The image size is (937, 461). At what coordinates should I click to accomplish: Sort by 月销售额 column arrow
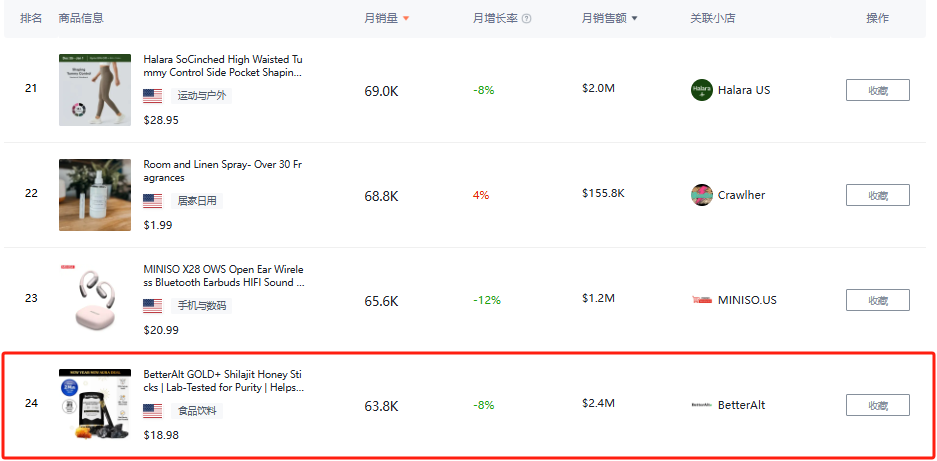[634, 19]
